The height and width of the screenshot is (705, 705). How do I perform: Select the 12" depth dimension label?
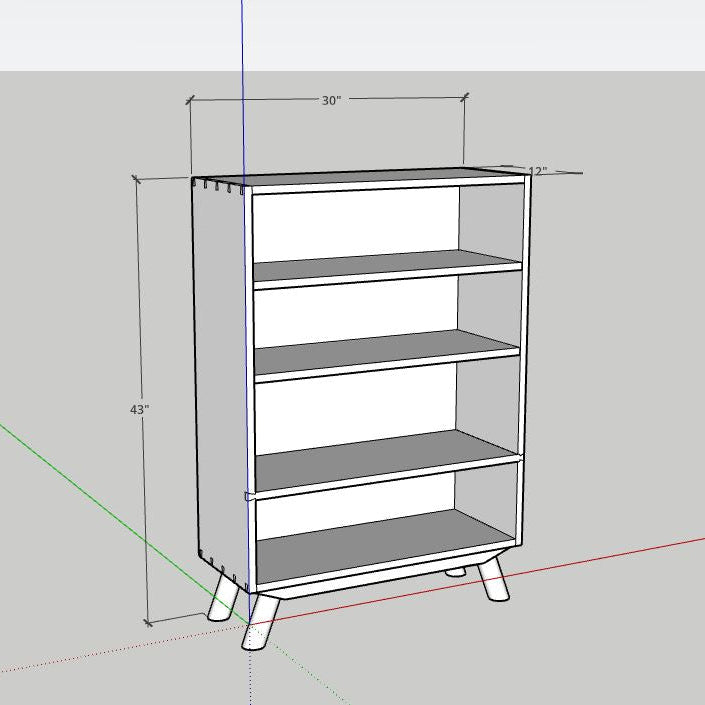537,171
